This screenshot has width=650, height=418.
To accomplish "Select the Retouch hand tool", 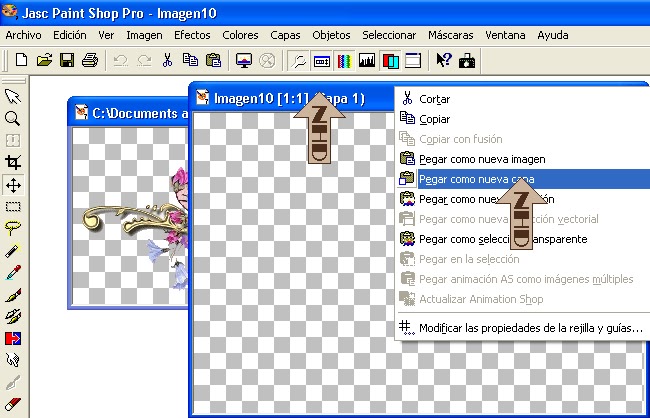I will (x=13, y=360).
